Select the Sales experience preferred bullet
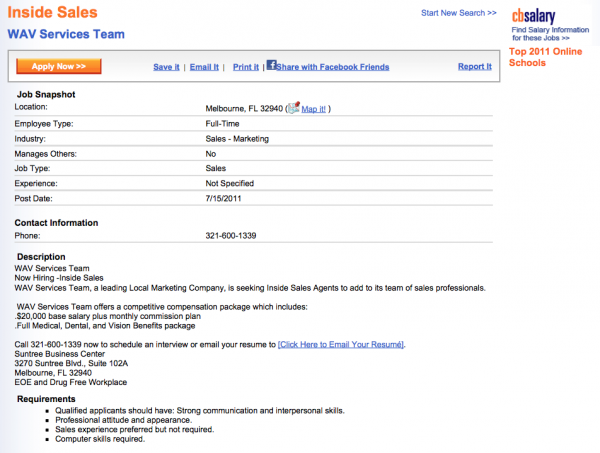This screenshot has height=453, width=600. pyautogui.click(x=135, y=429)
